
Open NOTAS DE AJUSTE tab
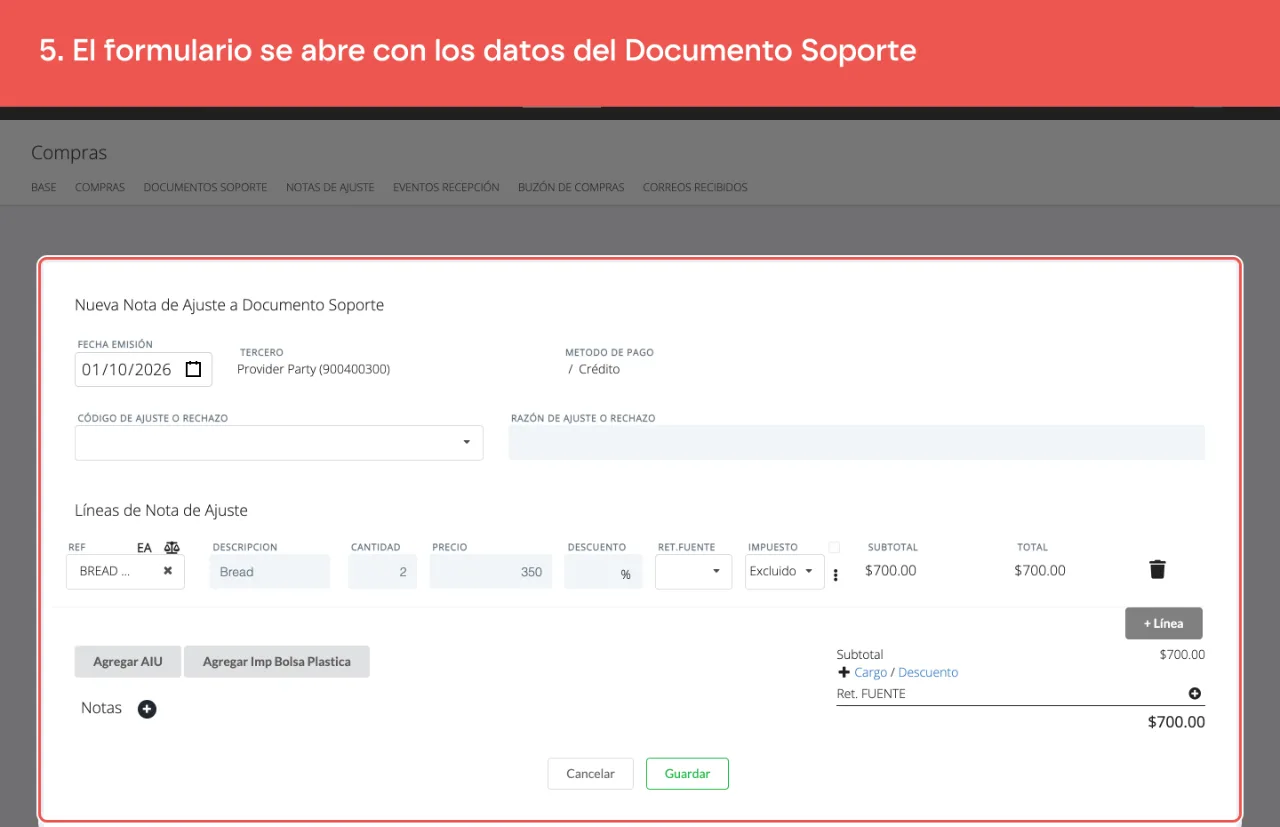click(330, 187)
